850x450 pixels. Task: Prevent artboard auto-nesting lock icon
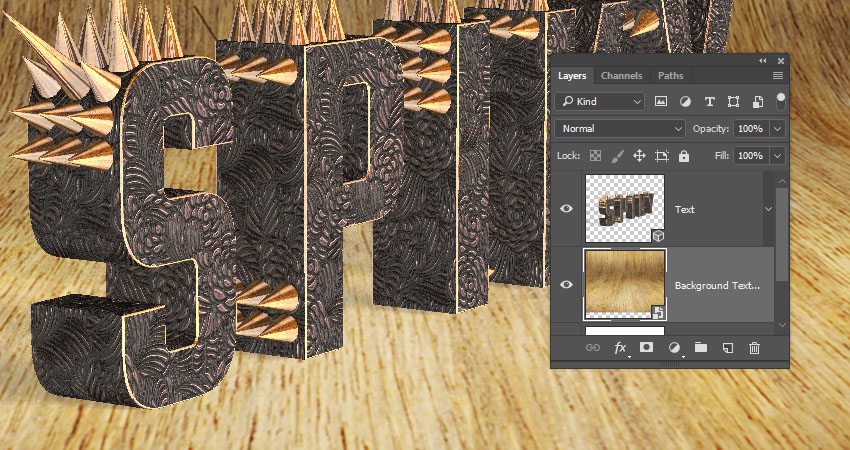coord(661,156)
